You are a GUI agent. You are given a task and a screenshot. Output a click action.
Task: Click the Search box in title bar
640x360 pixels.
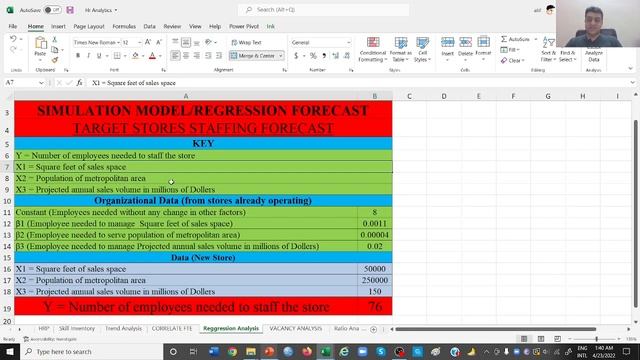coord(323,10)
